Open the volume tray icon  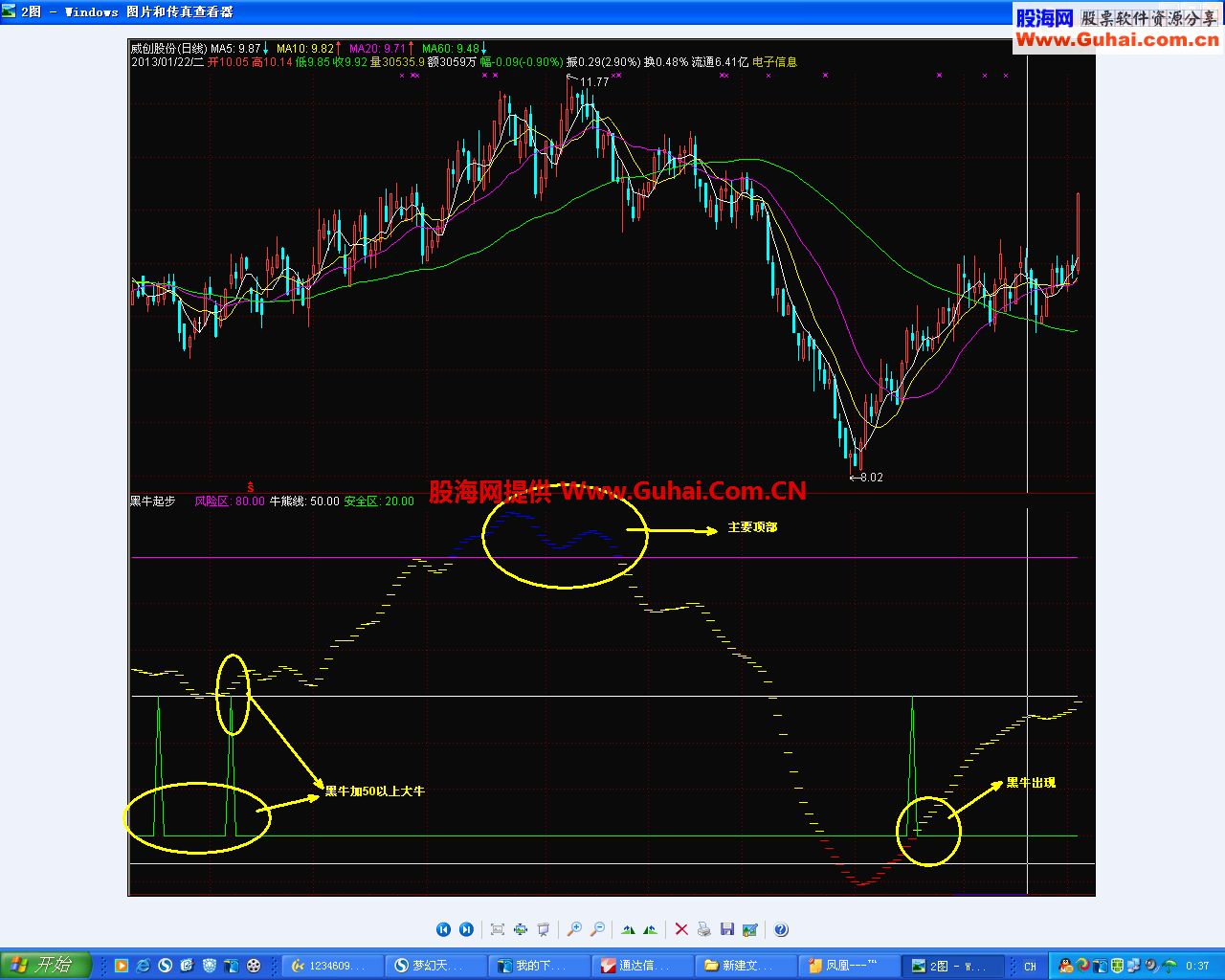pyautogui.click(x=1151, y=966)
